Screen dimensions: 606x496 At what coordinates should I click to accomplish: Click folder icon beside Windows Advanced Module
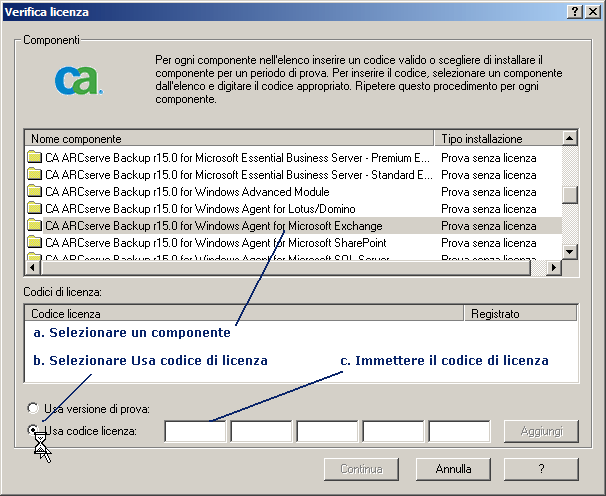tap(34, 191)
